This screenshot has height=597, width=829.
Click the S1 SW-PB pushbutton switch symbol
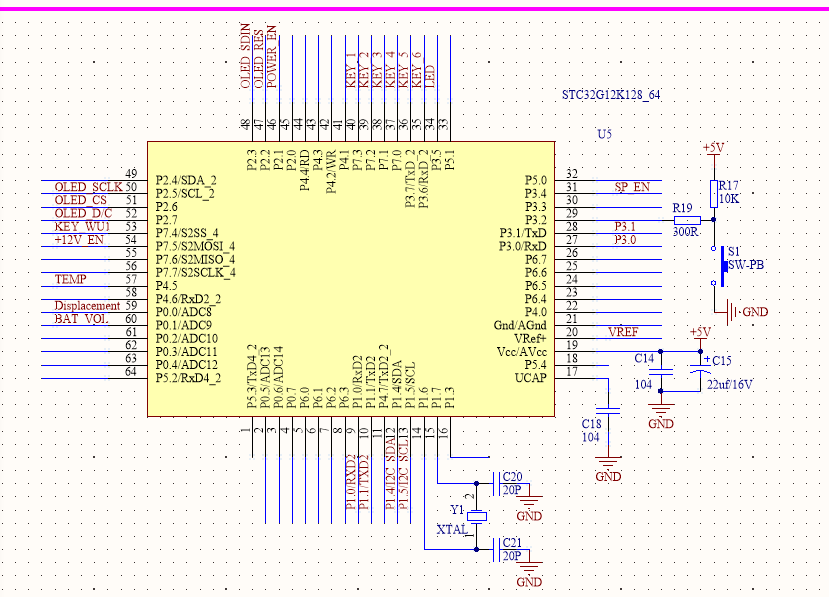pos(719,266)
